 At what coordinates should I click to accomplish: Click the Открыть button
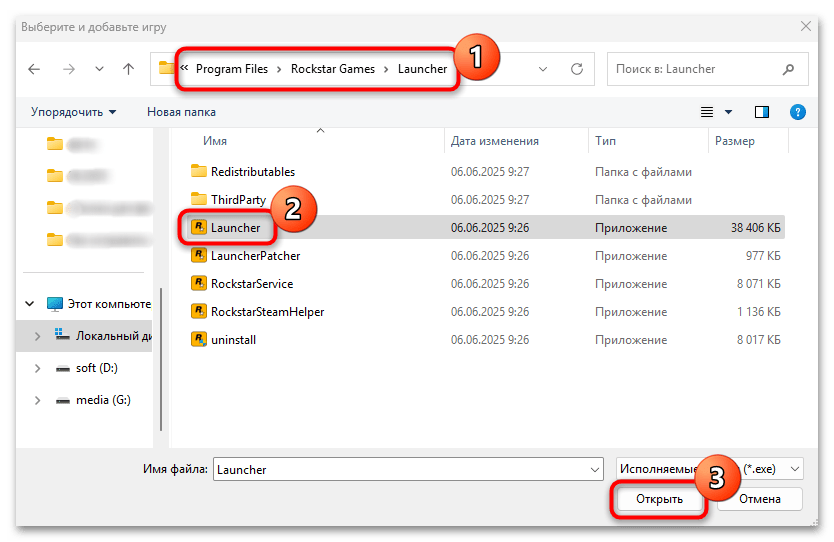coord(659,499)
